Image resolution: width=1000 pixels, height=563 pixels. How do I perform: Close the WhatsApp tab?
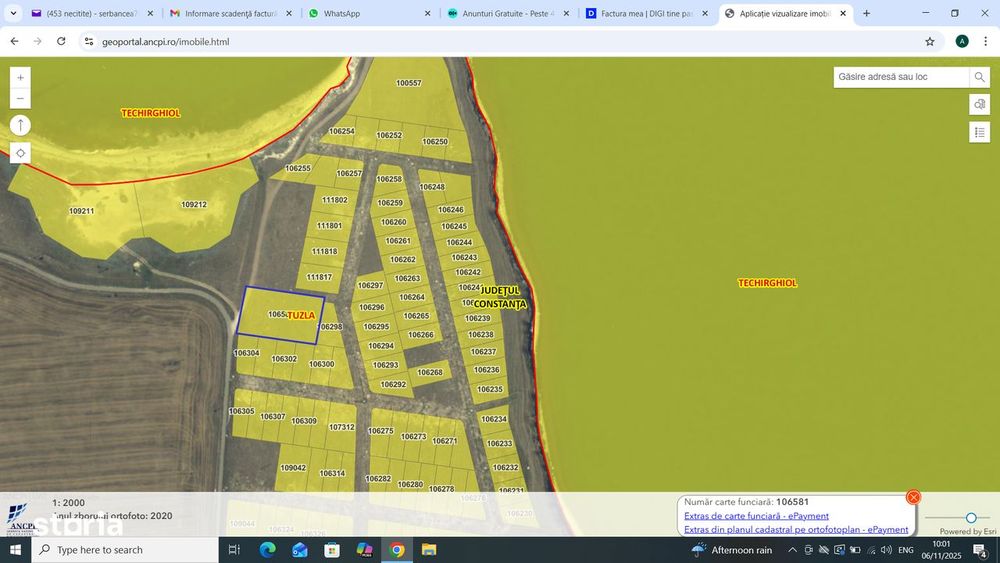click(427, 13)
